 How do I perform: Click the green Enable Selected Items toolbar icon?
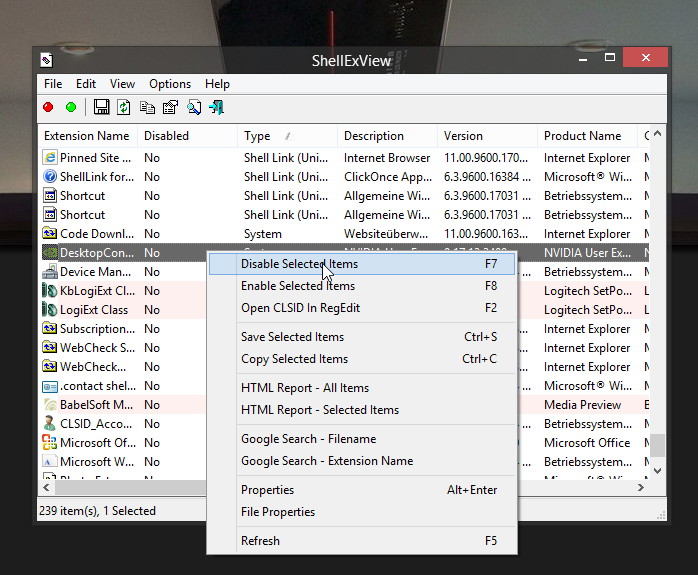click(x=71, y=107)
